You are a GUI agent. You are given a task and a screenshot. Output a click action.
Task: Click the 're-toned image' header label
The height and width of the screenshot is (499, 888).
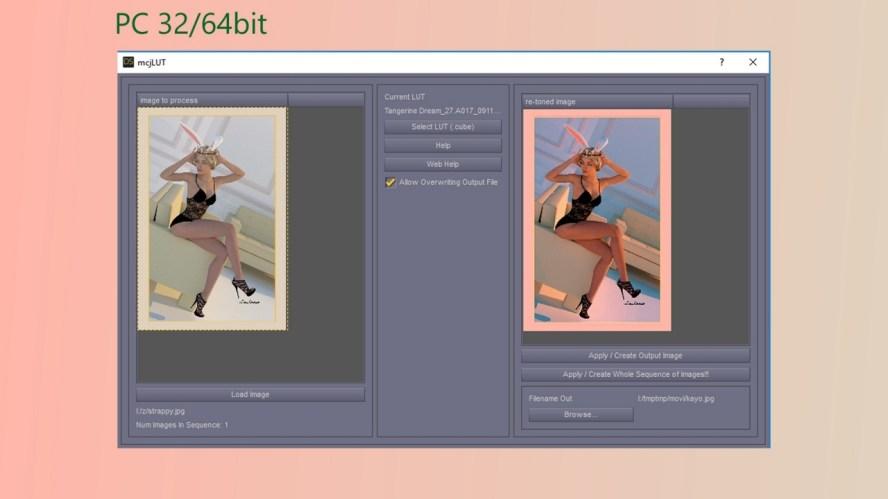point(550,102)
